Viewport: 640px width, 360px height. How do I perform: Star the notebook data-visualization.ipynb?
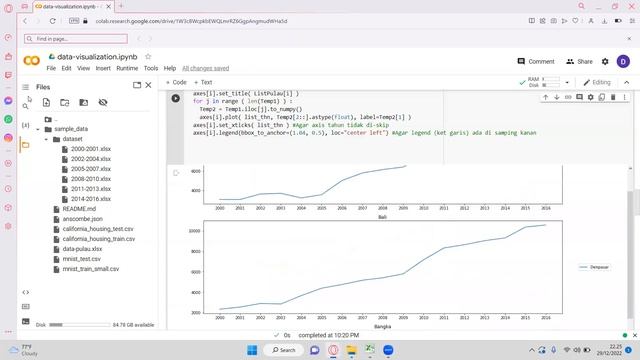148,57
